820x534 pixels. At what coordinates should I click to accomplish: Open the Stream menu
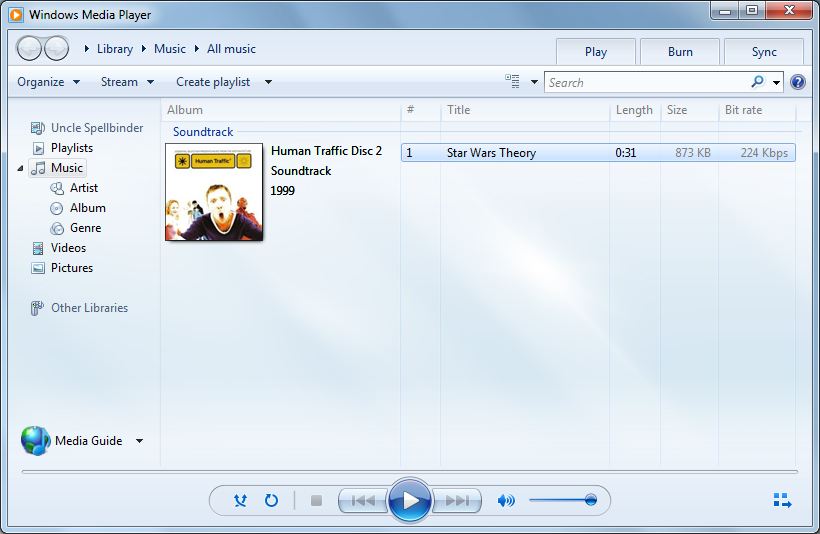coord(127,82)
